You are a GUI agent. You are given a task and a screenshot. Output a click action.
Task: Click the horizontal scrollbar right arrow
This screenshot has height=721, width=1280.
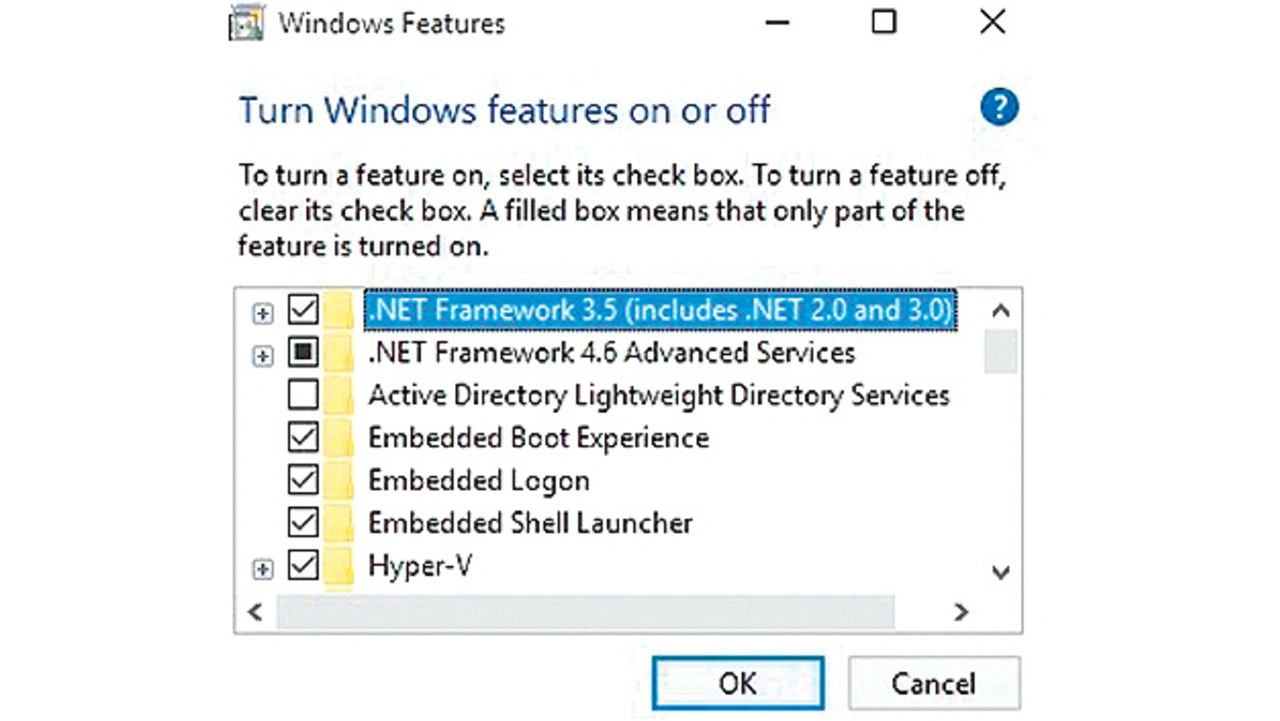tap(961, 612)
